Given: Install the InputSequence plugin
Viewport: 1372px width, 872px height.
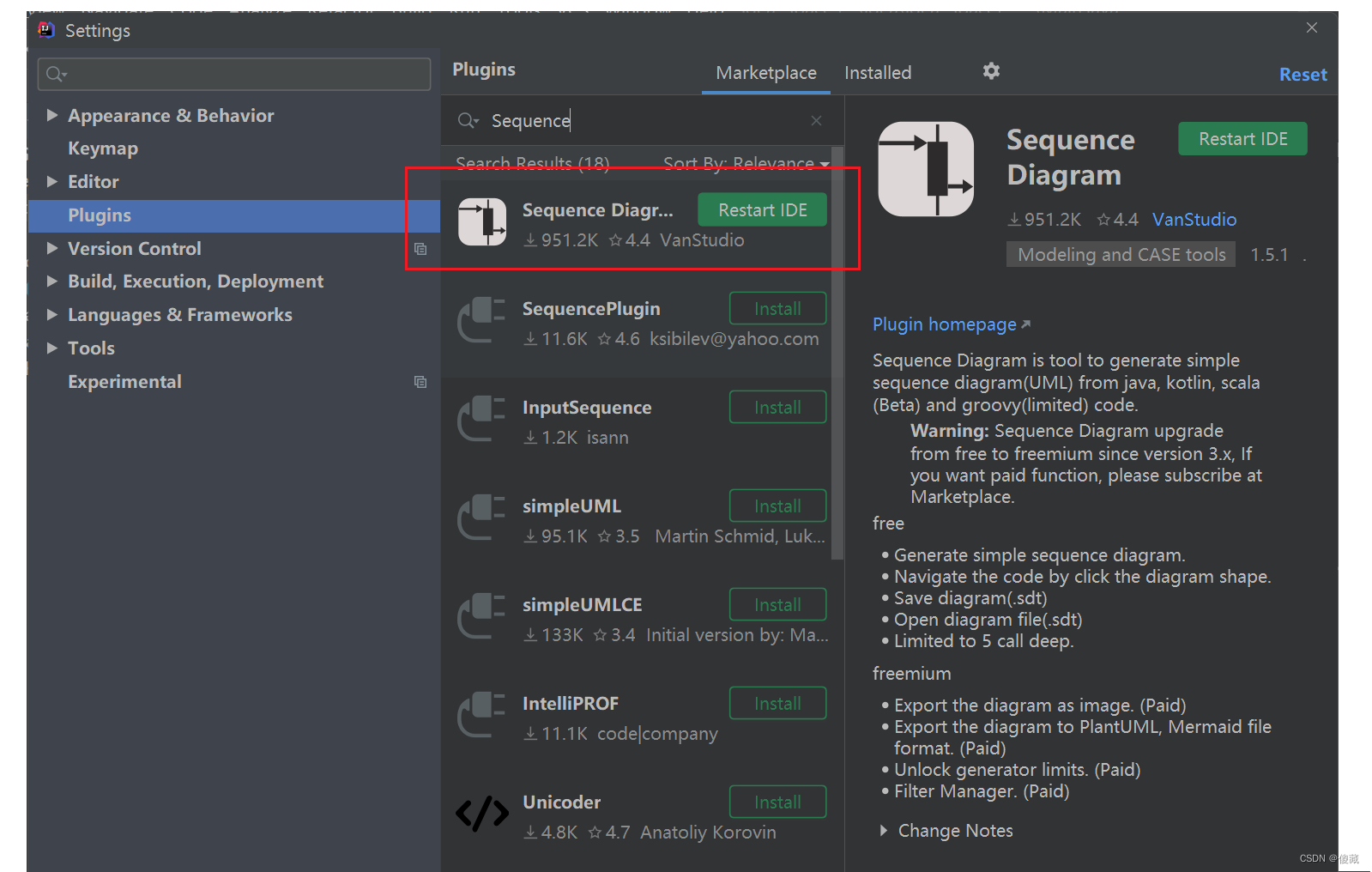Looking at the screenshot, I should (x=777, y=408).
